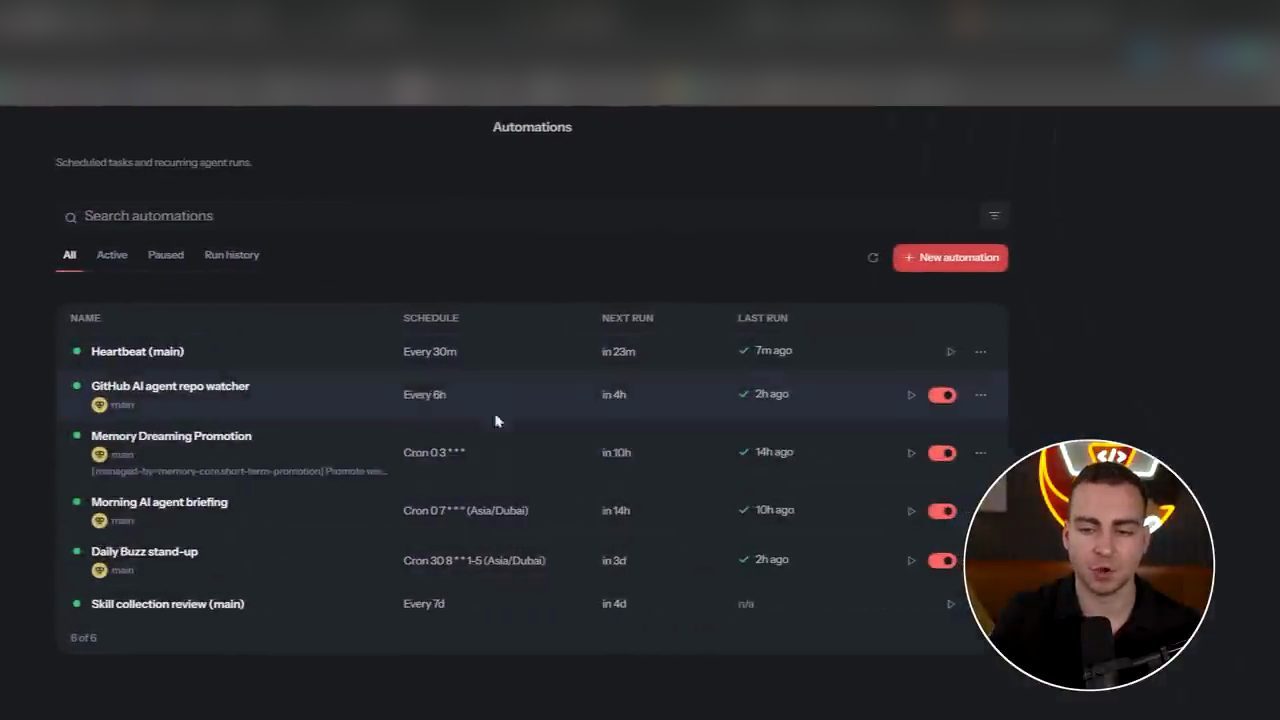Click the magnifier icon in the search bar
This screenshot has width=1280, height=720.
pyautogui.click(x=71, y=217)
